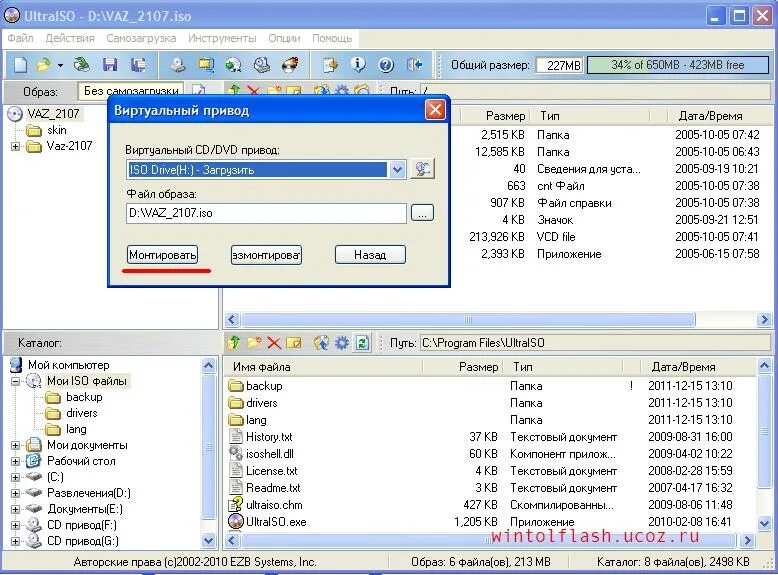The height and width of the screenshot is (575, 778).
Task: Click the Save As toolbar icon
Action: (x=138, y=64)
